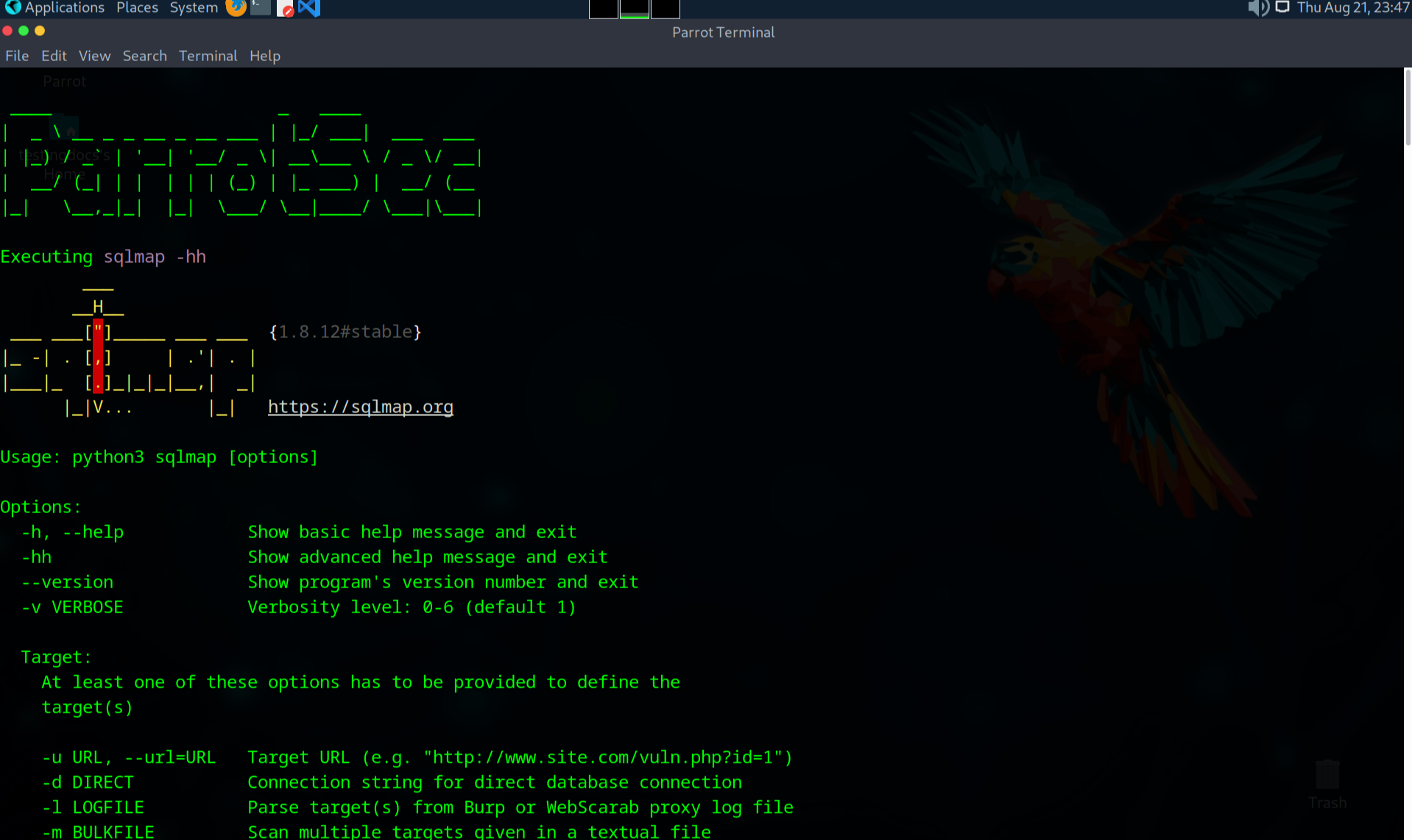
Task: Click the volume speaker icon
Action: (x=1257, y=8)
